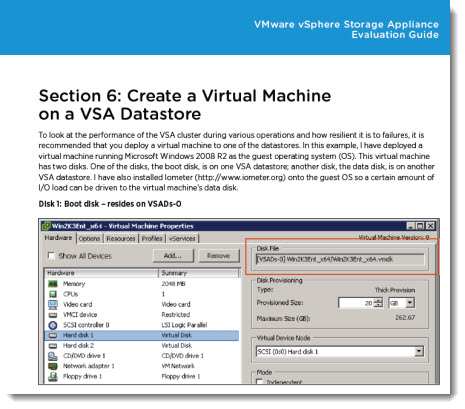Click the Provisioned Size spinner arrows
Viewport: 465px width, 409px height.
[x=378, y=303]
